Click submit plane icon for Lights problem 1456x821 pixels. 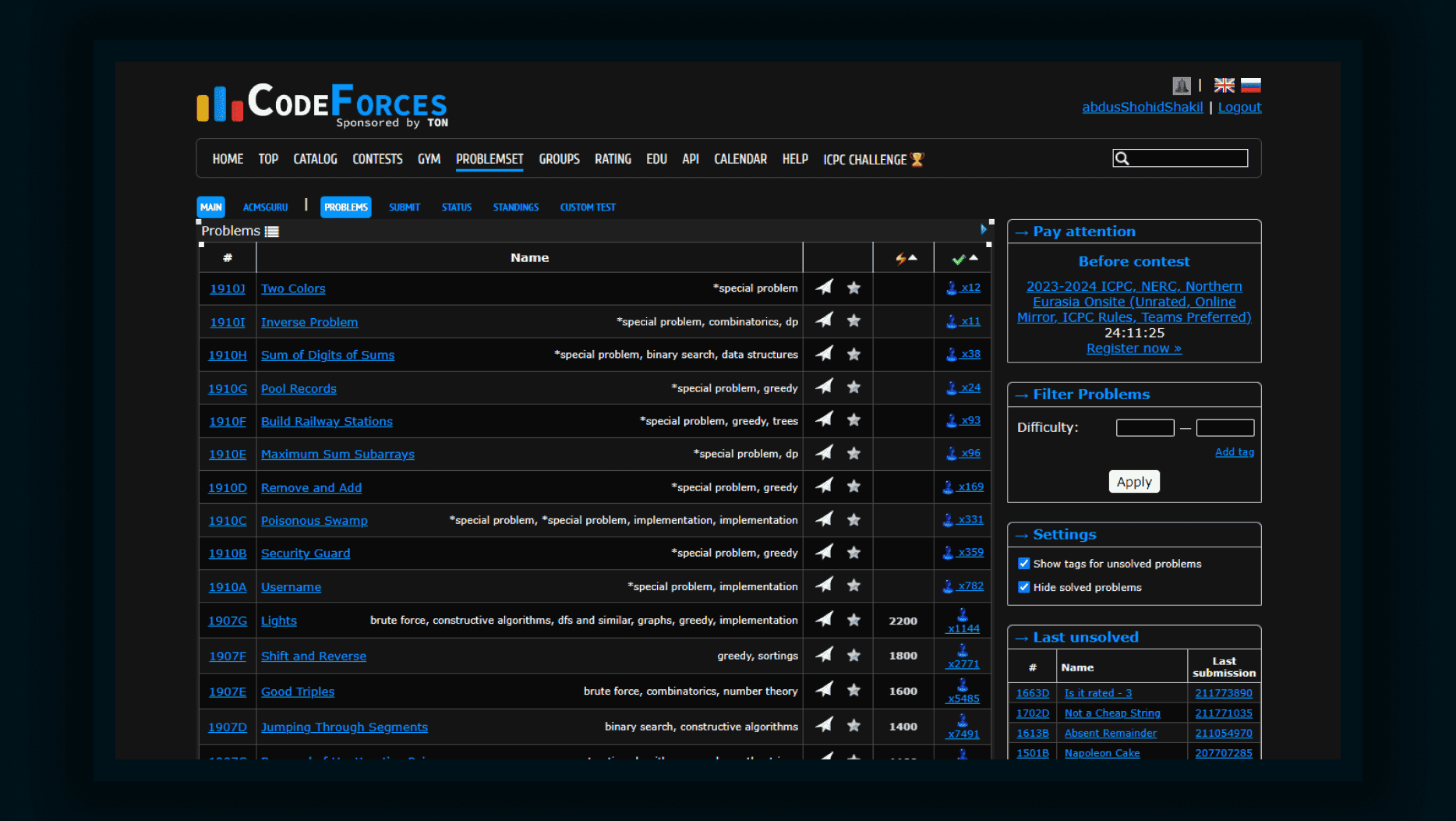coord(824,620)
